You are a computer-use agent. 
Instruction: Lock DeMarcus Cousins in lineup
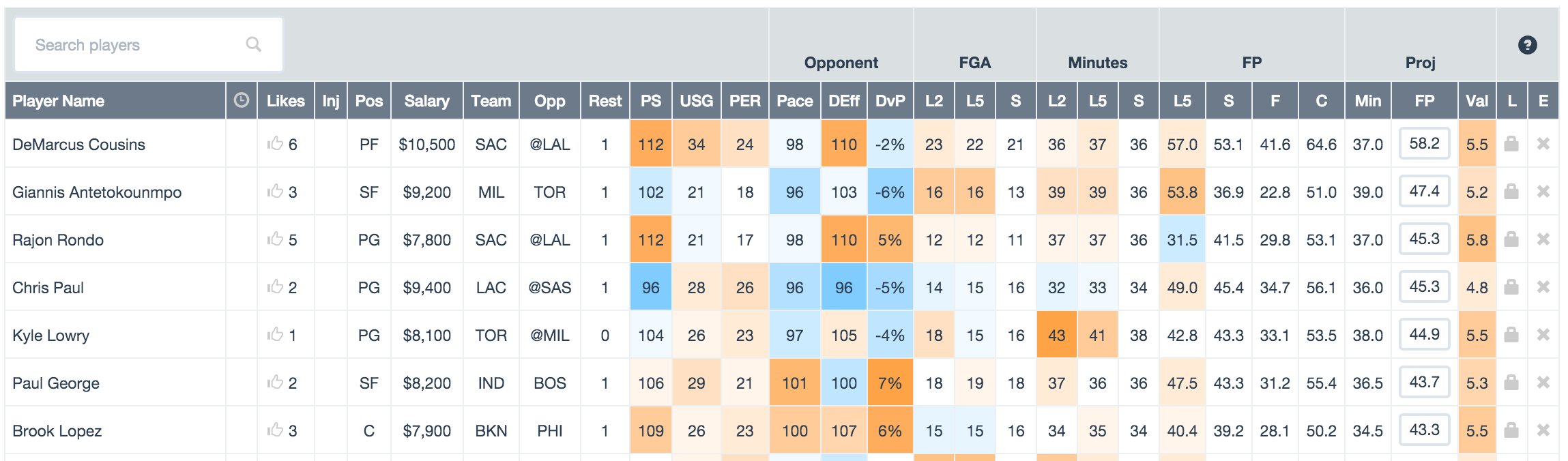(1511, 144)
